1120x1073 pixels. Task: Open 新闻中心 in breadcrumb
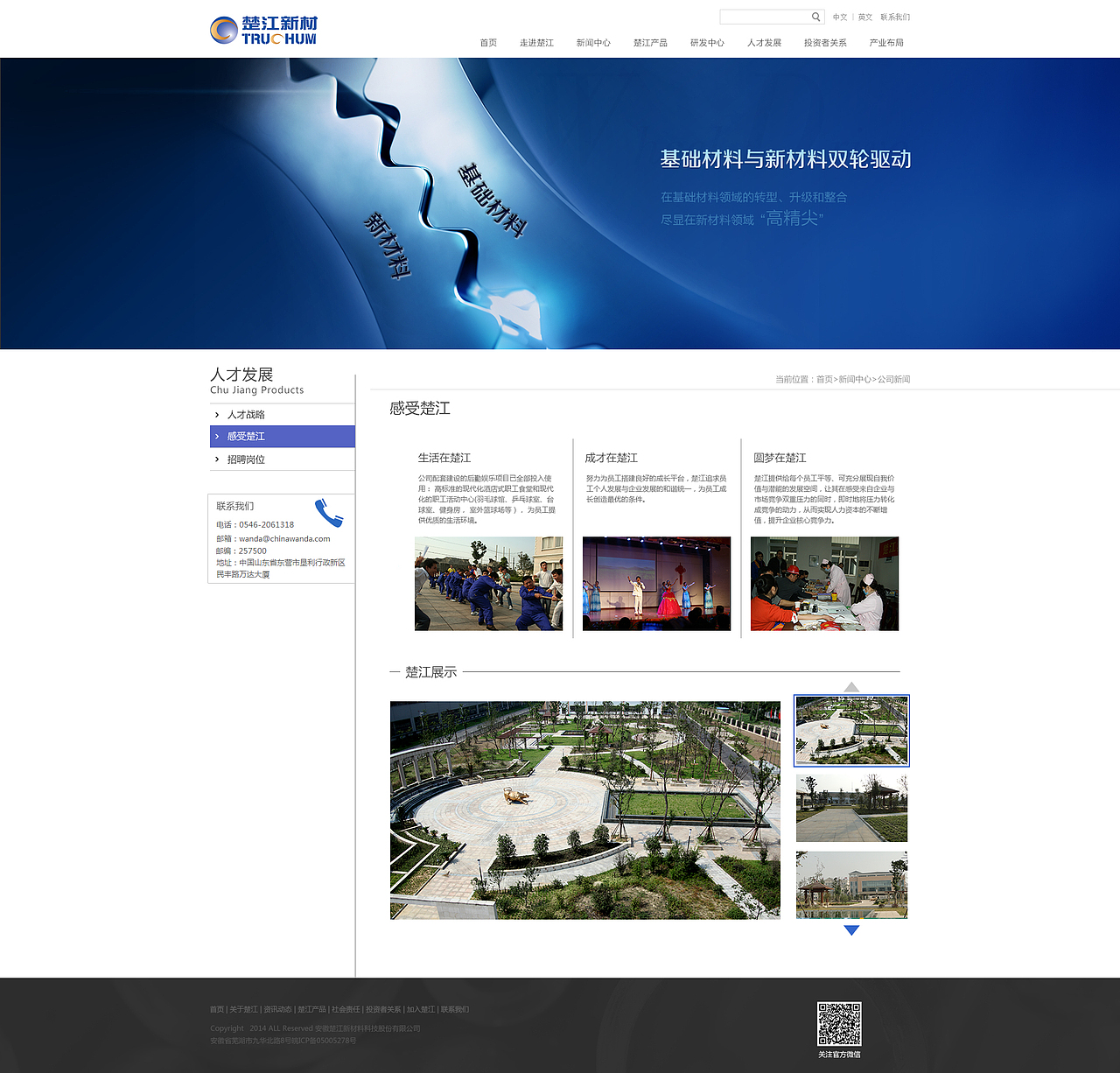[854, 379]
